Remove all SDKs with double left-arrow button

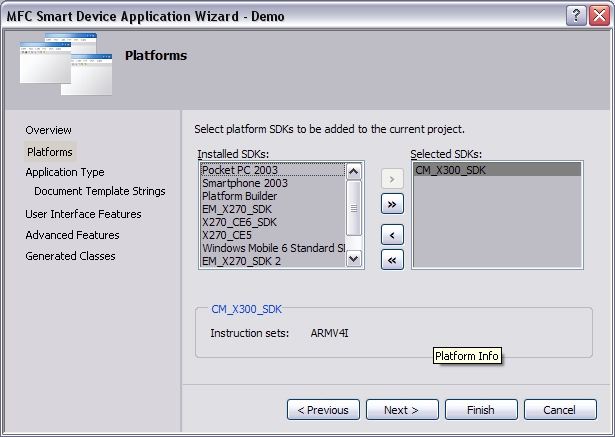pyautogui.click(x=392, y=260)
